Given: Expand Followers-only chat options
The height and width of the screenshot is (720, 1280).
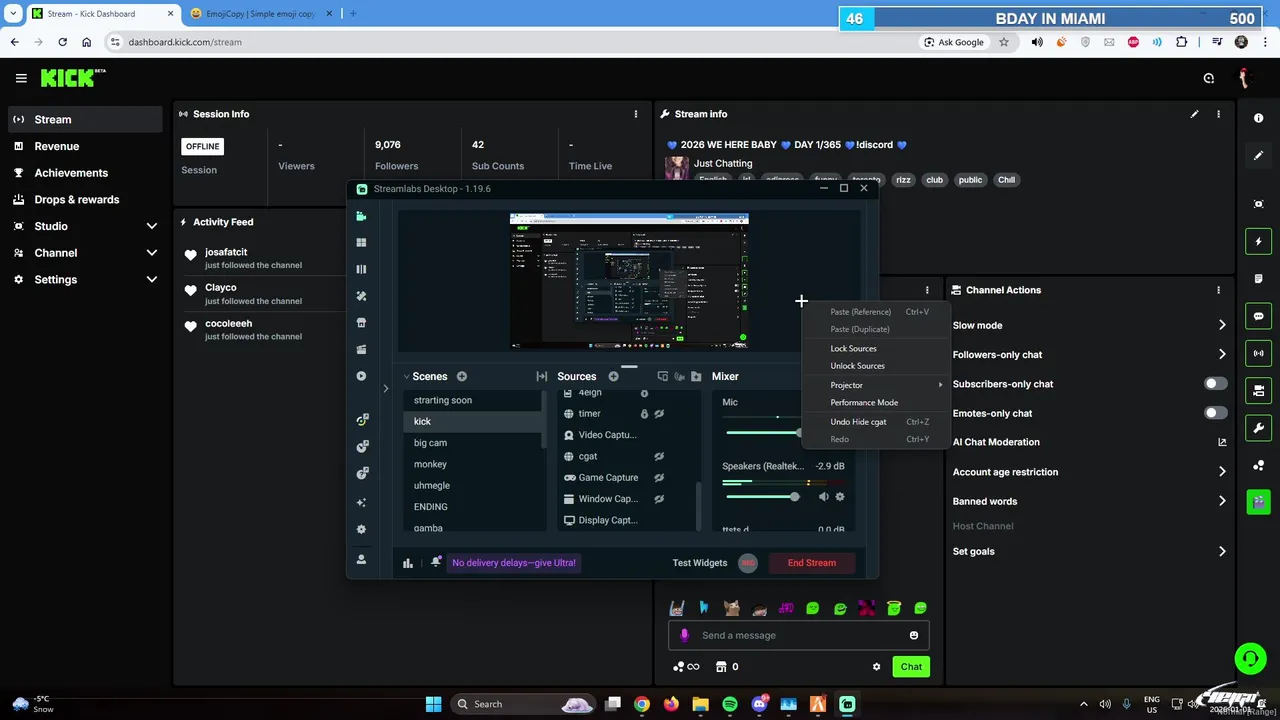Looking at the screenshot, I should tap(1222, 354).
